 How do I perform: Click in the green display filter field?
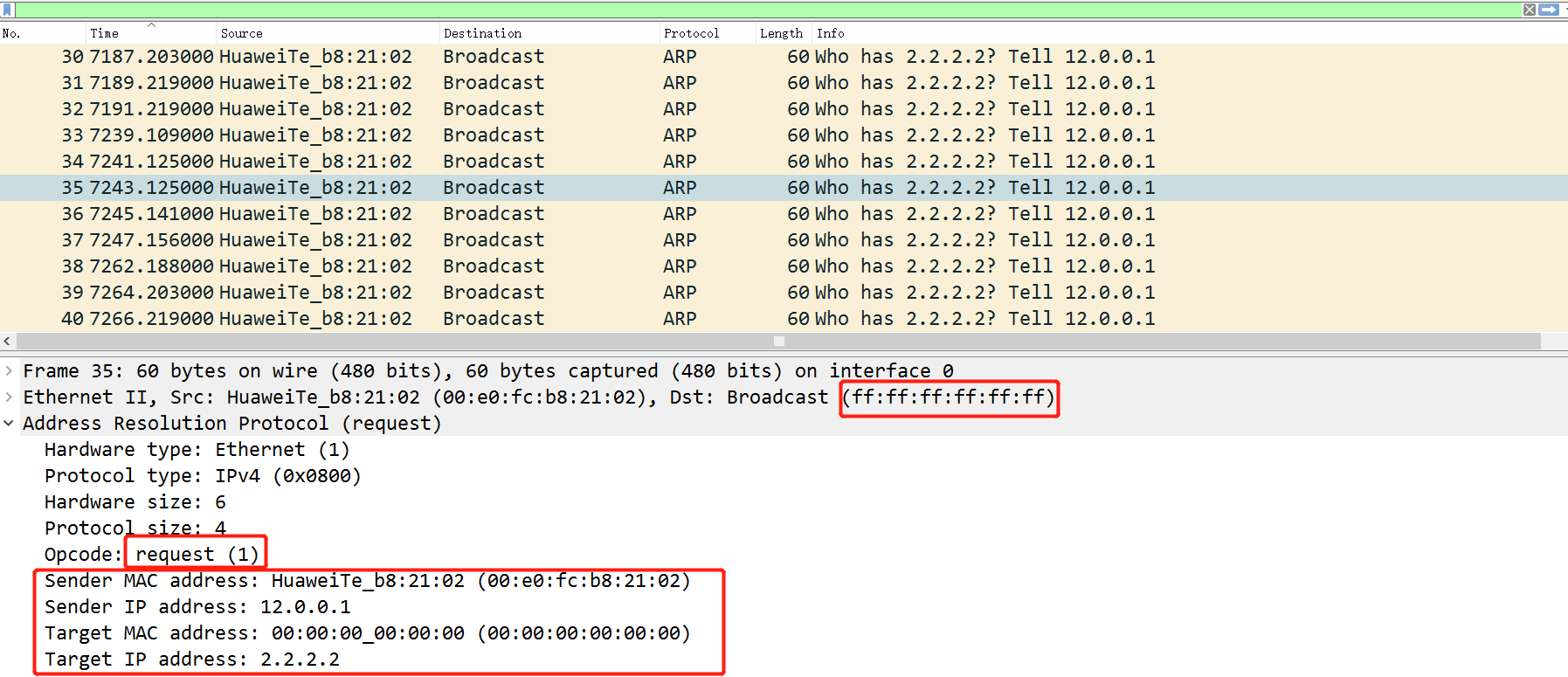point(769,10)
